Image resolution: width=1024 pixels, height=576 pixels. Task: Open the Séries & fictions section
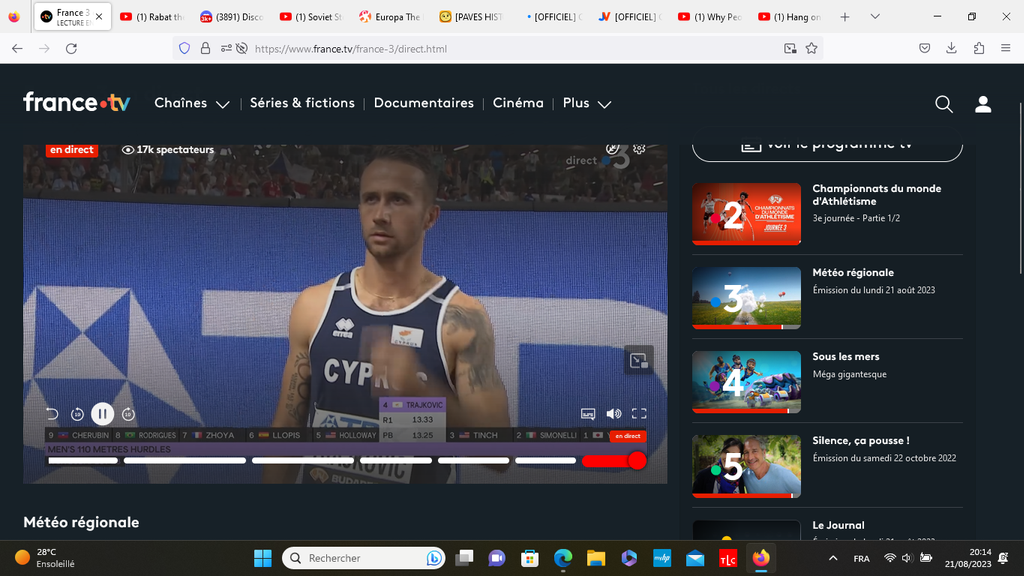point(302,103)
